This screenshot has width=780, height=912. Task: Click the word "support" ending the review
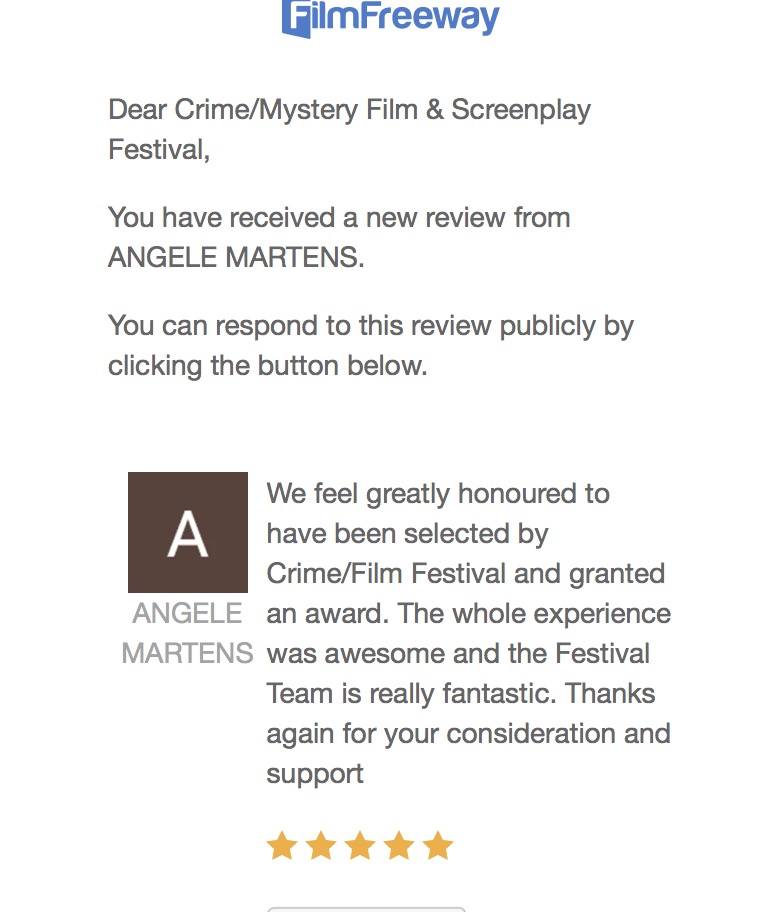pos(314,774)
